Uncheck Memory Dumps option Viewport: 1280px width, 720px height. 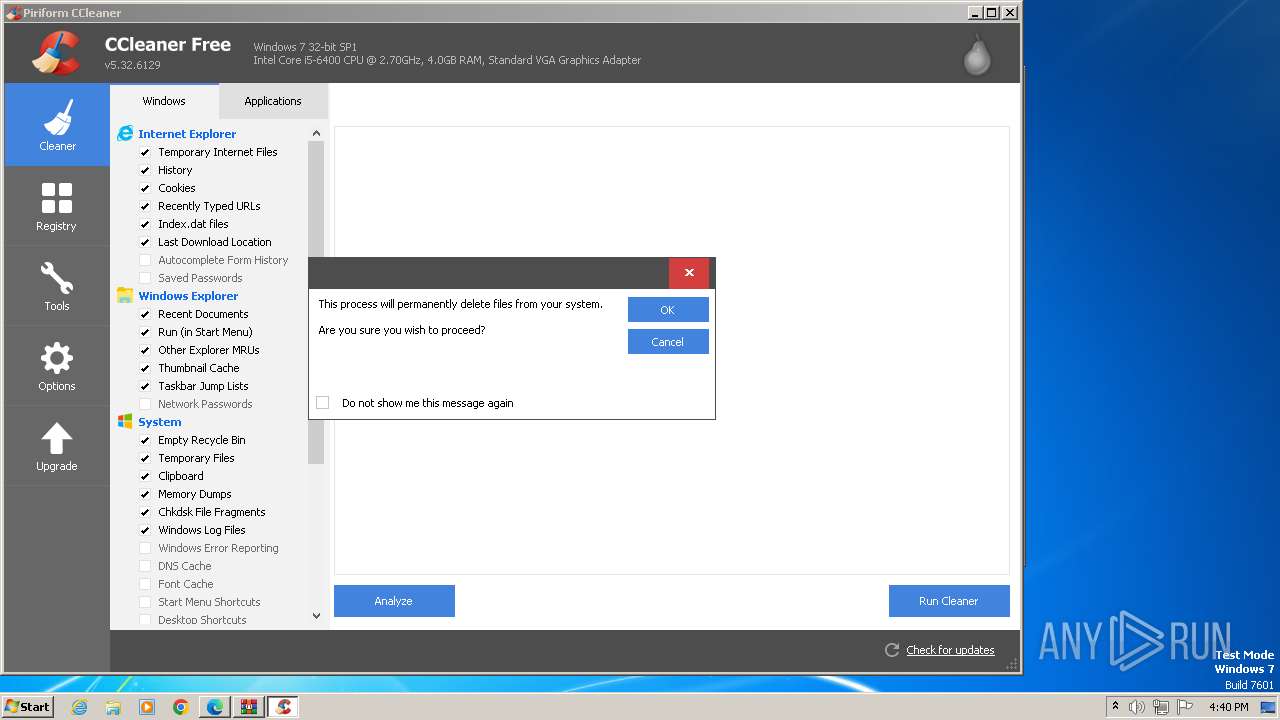145,494
